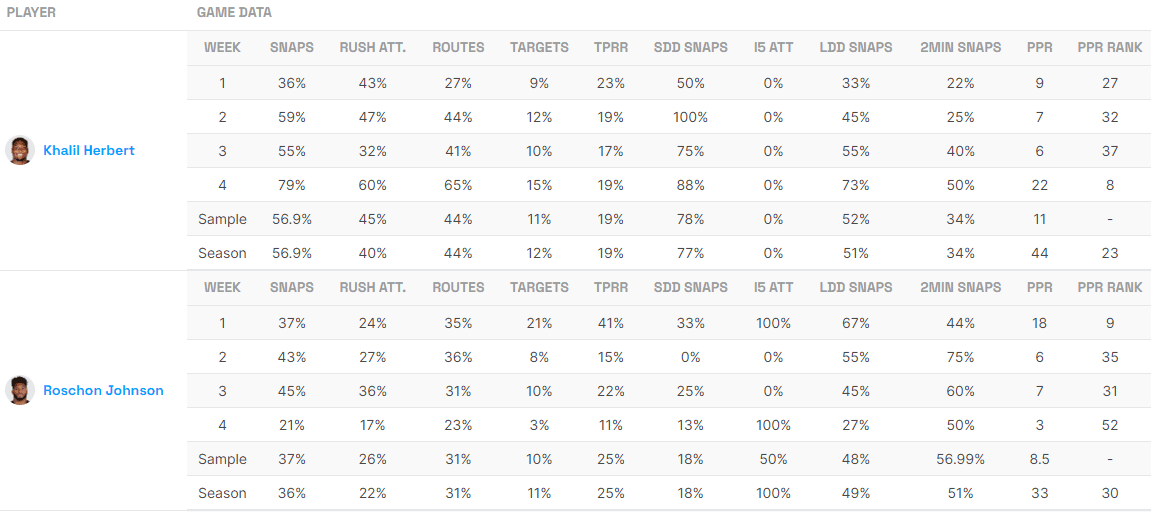Click Johnson's Week 1 I5 ATT 100% cell

tap(773, 323)
